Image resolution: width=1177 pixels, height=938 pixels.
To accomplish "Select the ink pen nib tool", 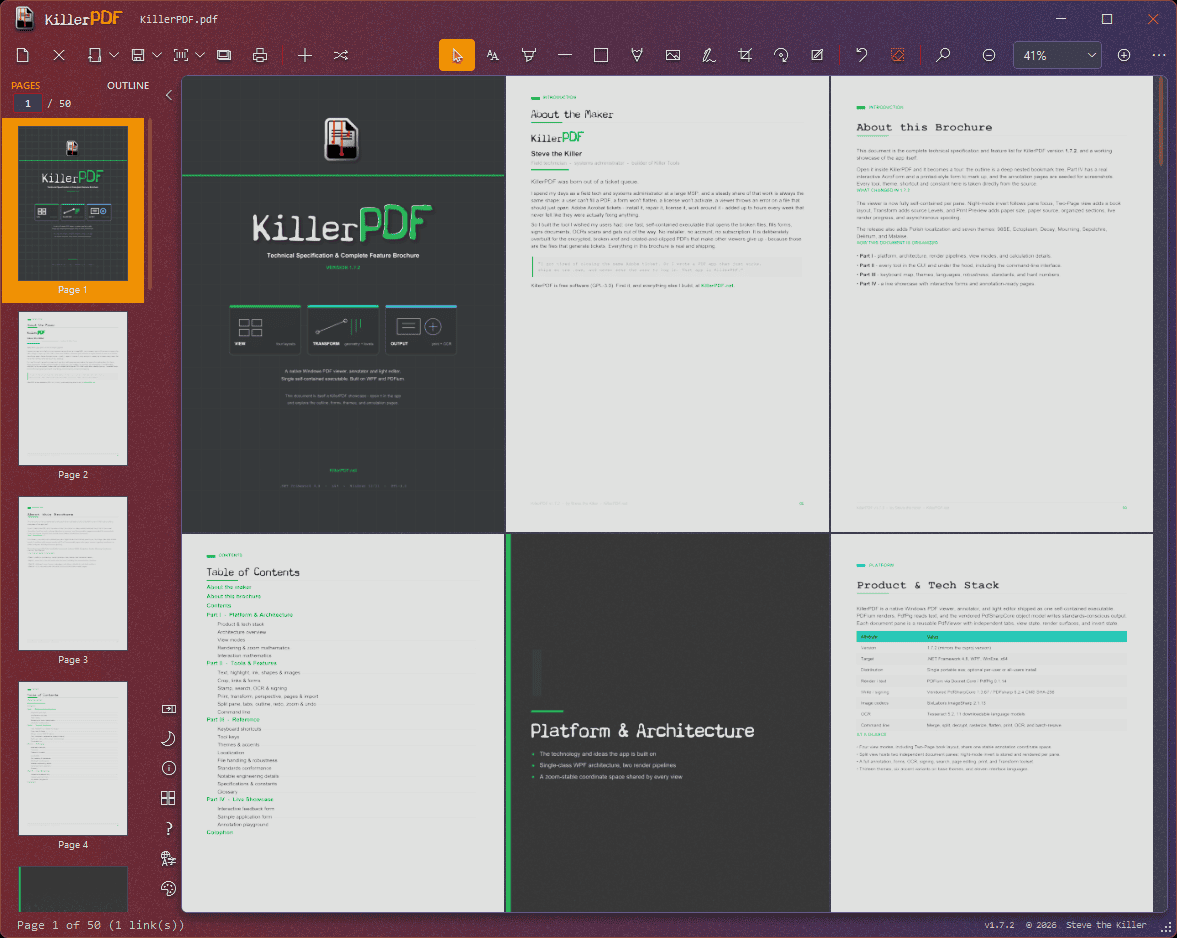I will 637,56.
